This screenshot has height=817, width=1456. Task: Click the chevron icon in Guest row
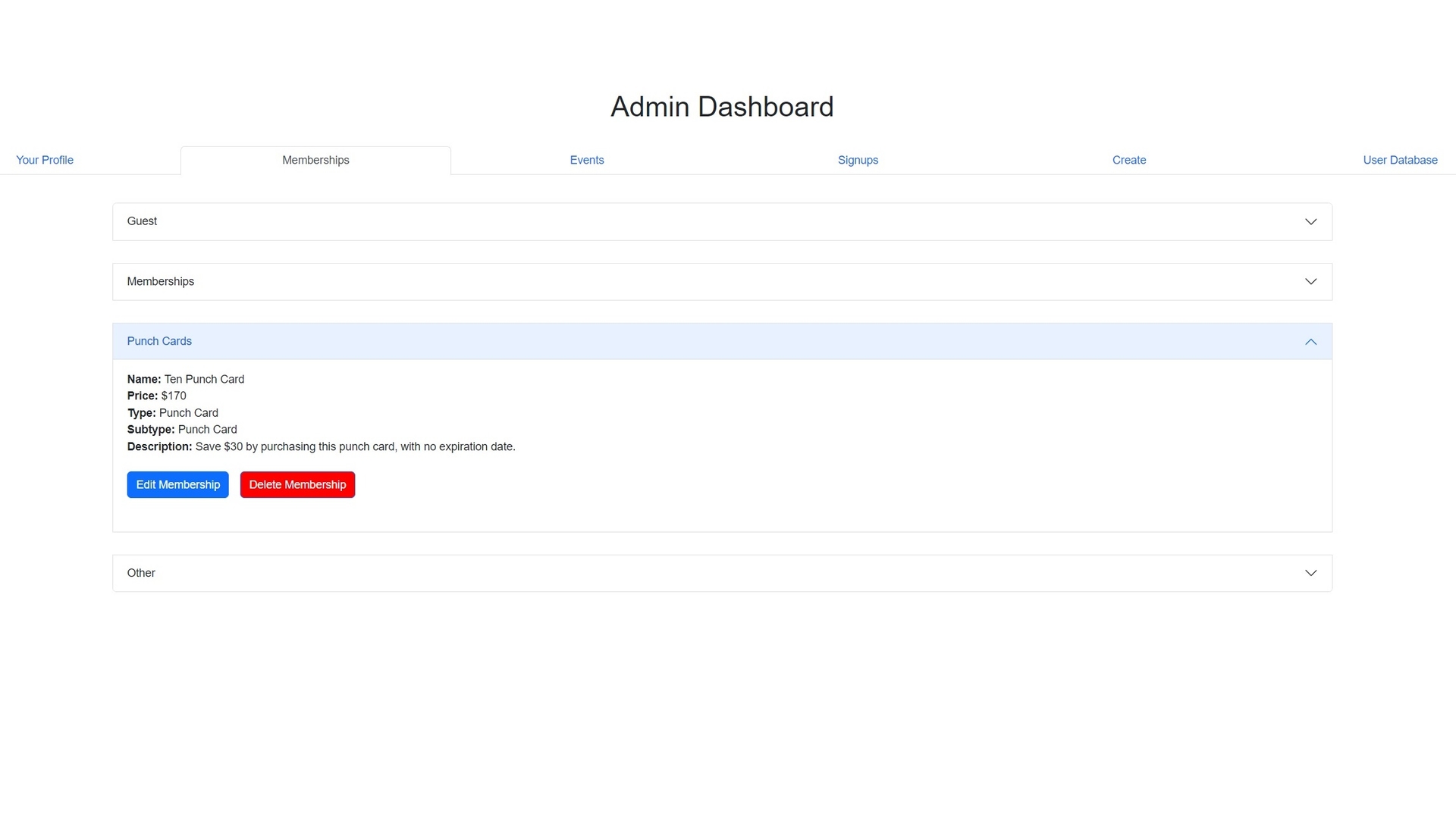point(1310,221)
